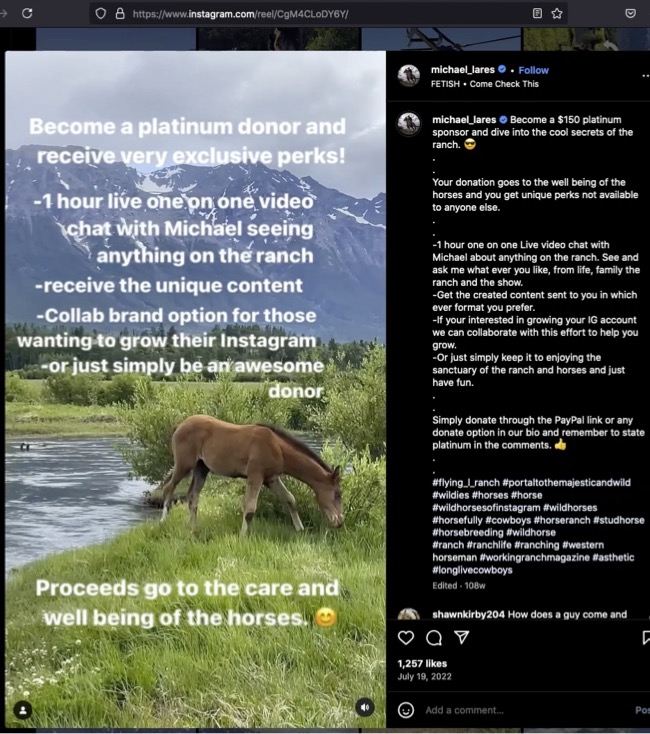Click the Instagram URL address bar
This screenshot has width=650, height=734.
[300, 14]
